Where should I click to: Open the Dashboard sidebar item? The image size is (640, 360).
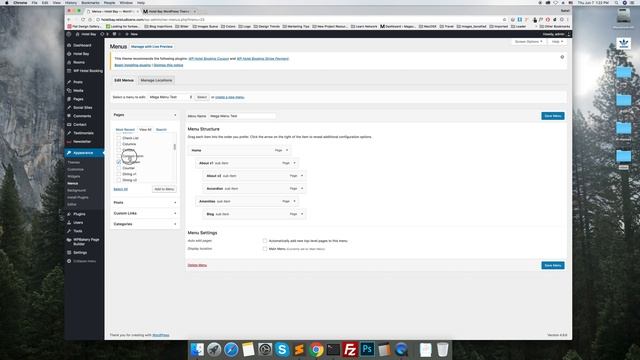[82, 45]
